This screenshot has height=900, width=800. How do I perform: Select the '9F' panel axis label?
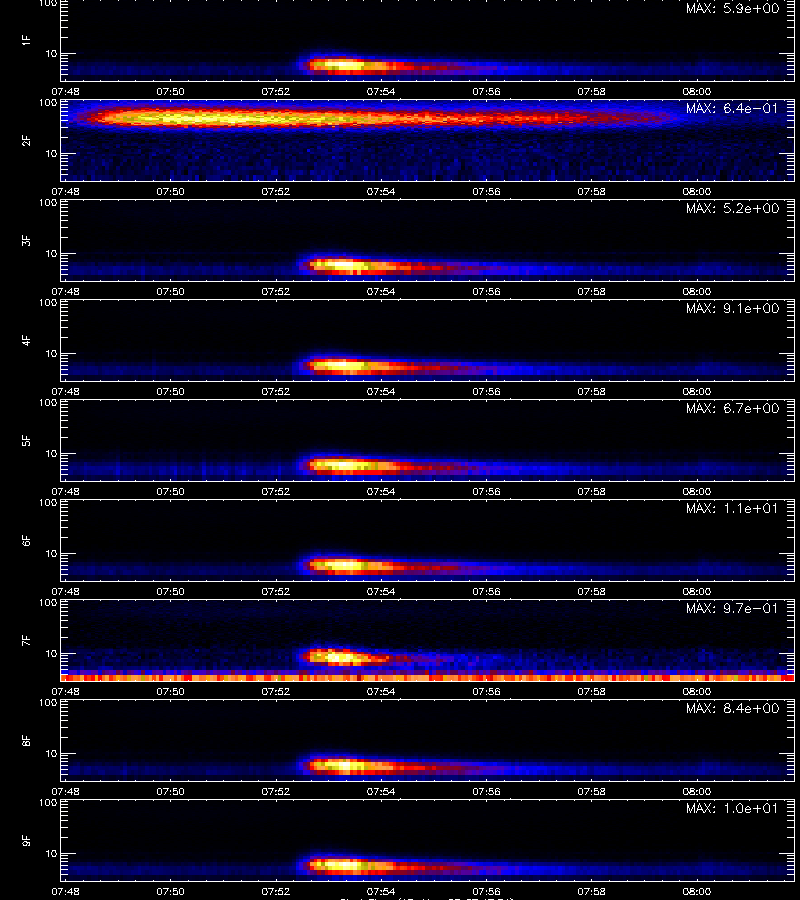[26, 841]
